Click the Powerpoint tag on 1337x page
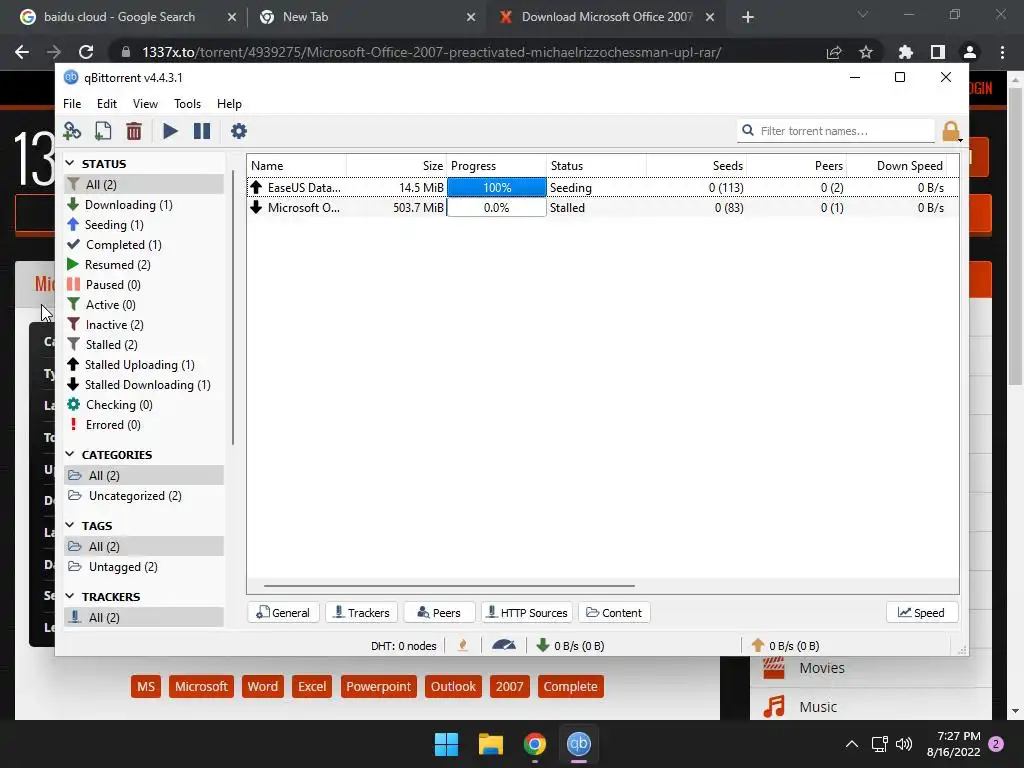The image size is (1024, 768). [x=379, y=686]
